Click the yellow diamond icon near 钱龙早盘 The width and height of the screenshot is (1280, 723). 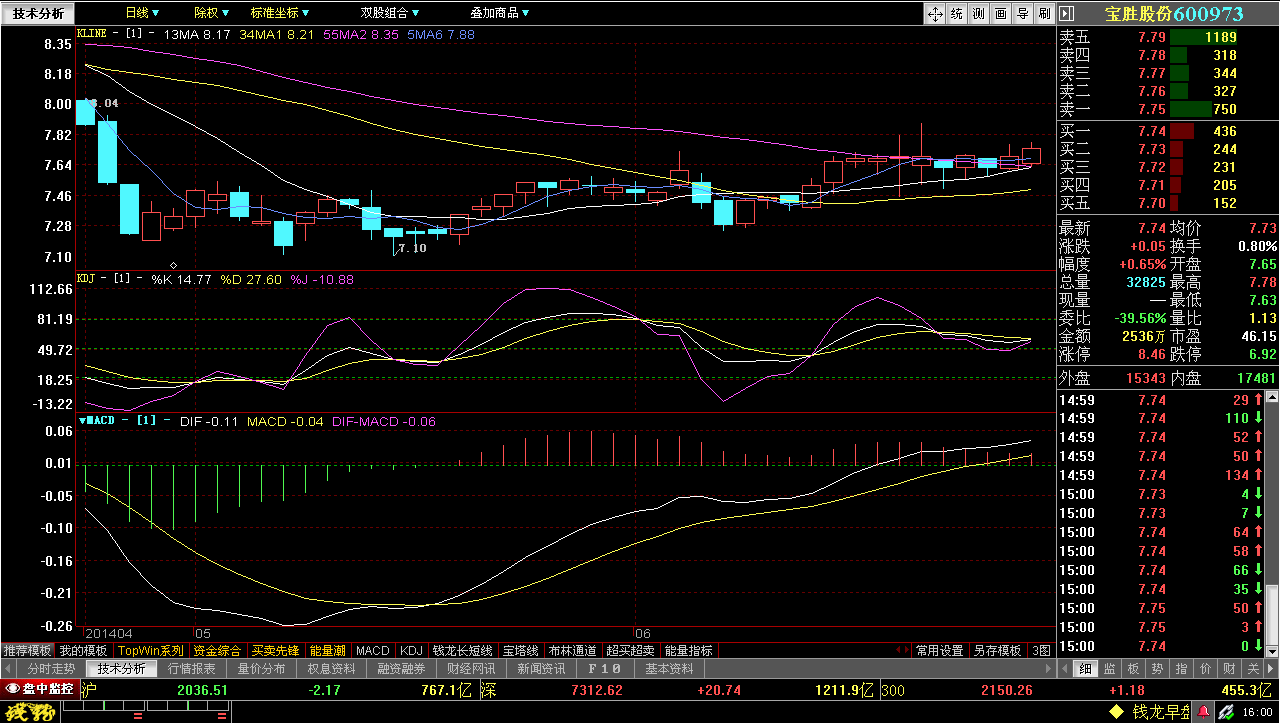[x=1116, y=712]
